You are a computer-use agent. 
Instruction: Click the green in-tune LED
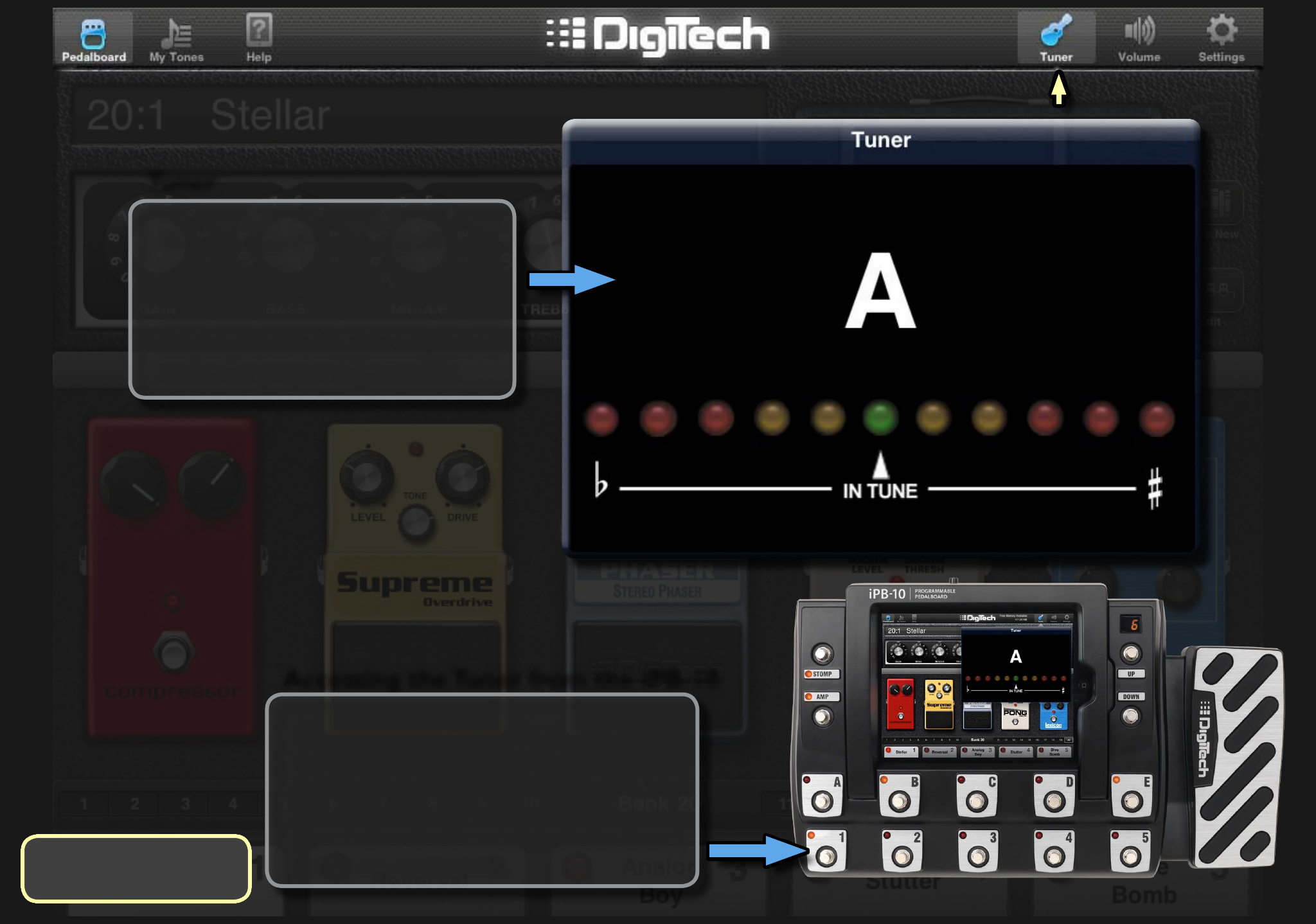click(x=880, y=418)
